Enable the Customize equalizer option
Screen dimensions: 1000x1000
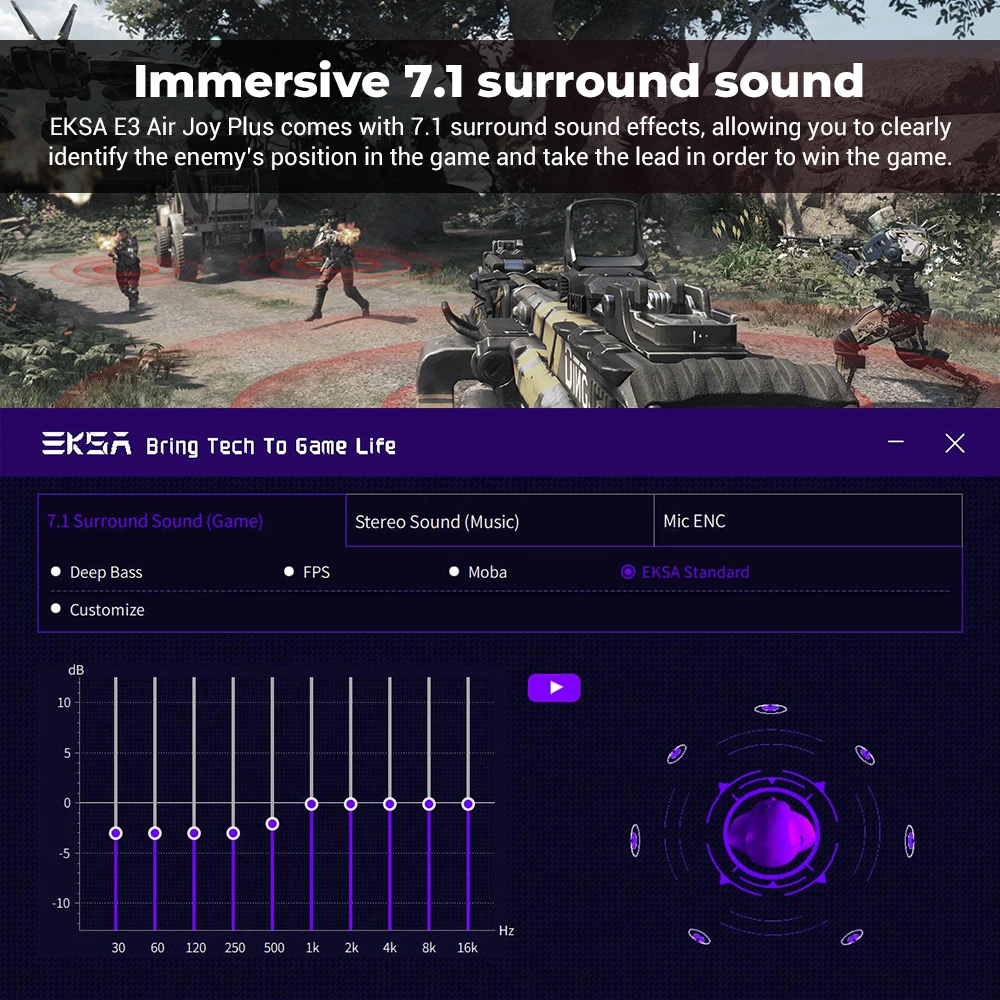(x=97, y=610)
